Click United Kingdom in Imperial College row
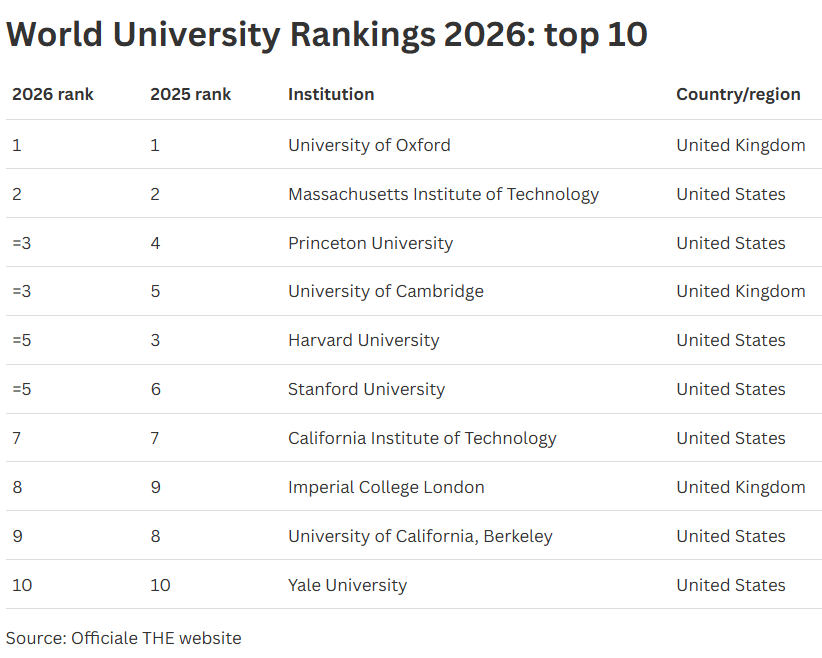Screen dimensions: 822x658 (740, 487)
